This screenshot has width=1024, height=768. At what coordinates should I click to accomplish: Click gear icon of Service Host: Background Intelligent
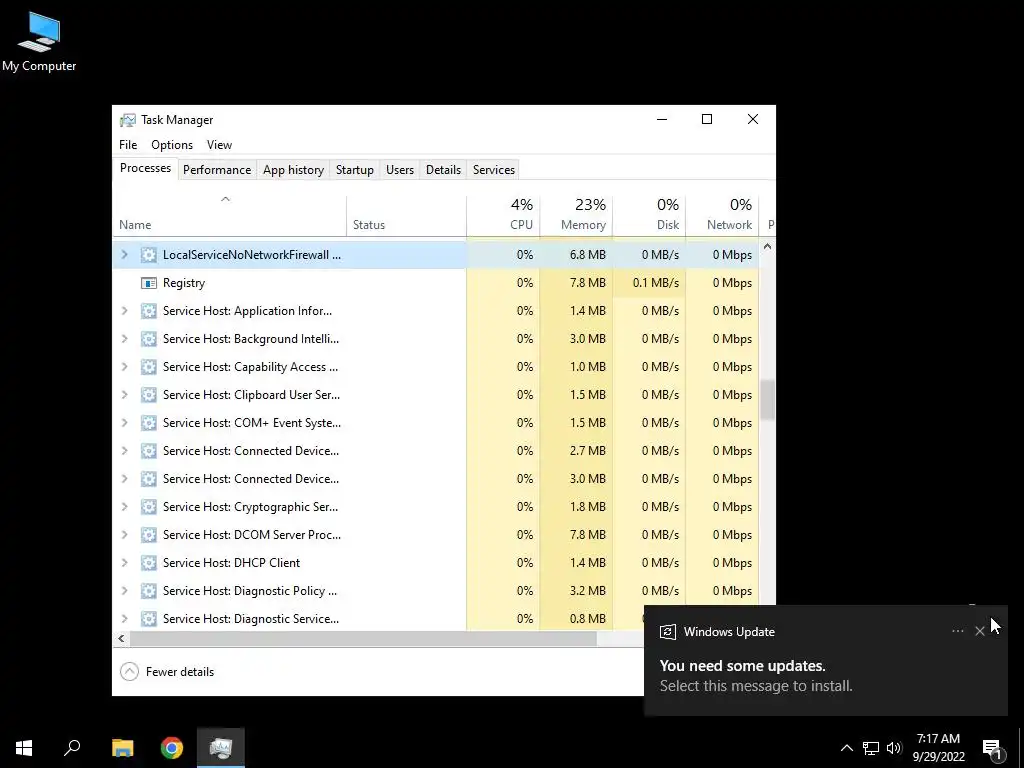149,339
